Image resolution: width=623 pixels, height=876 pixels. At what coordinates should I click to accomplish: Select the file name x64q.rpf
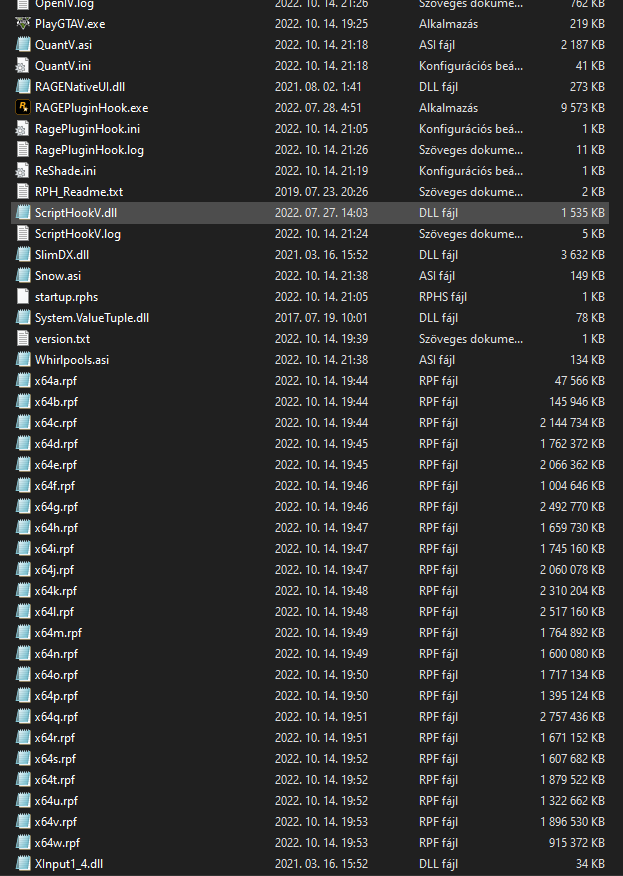coord(56,717)
